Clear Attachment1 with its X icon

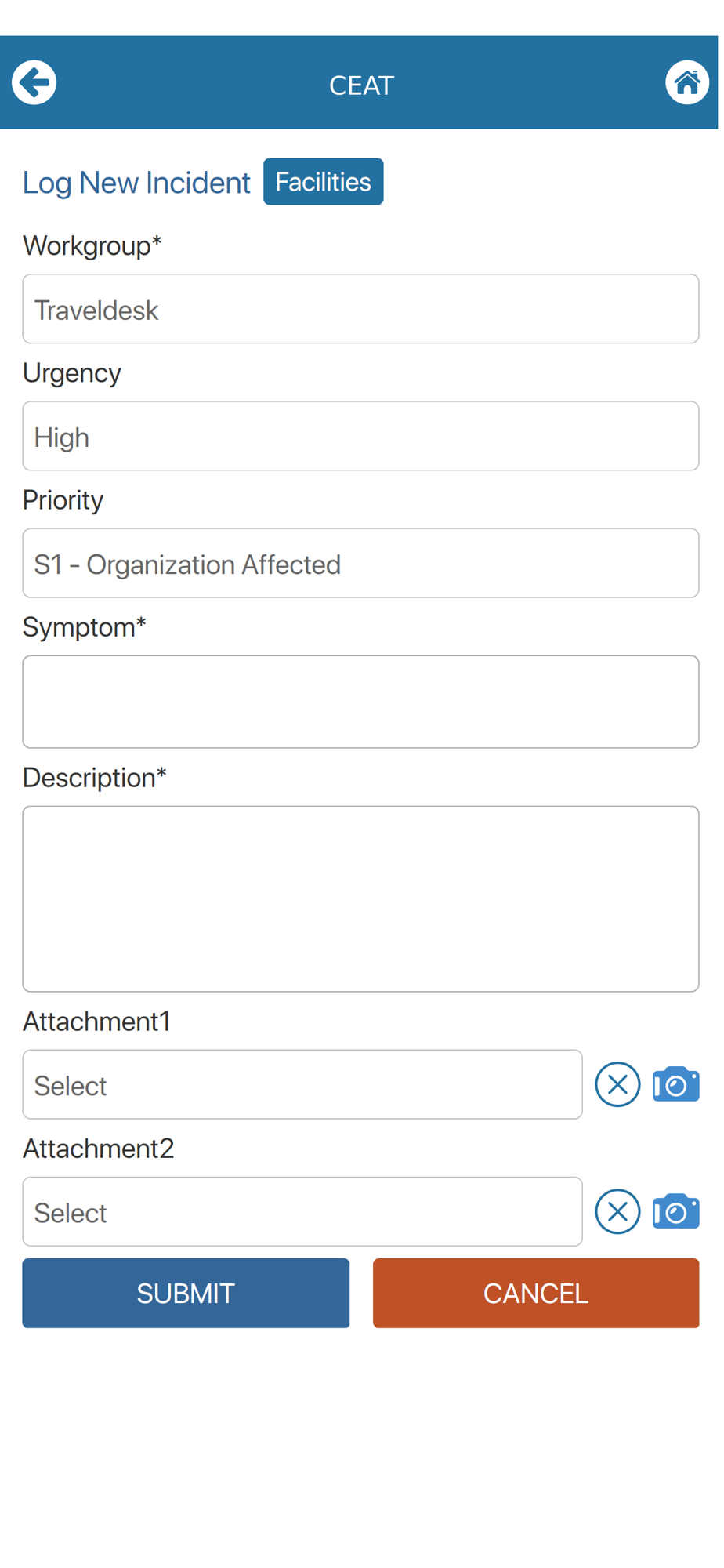617,1084
